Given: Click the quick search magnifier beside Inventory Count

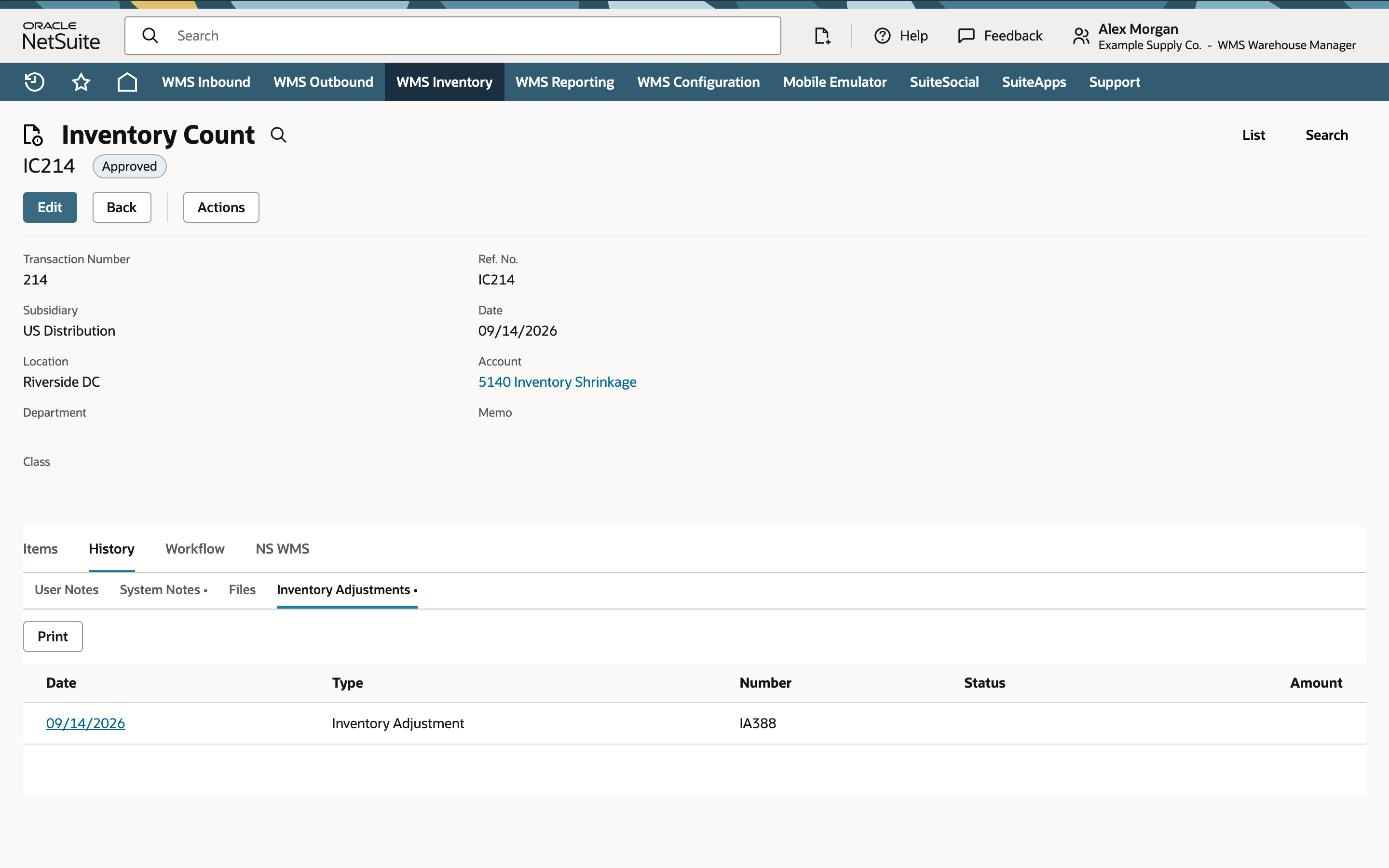Looking at the screenshot, I should point(278,135).
